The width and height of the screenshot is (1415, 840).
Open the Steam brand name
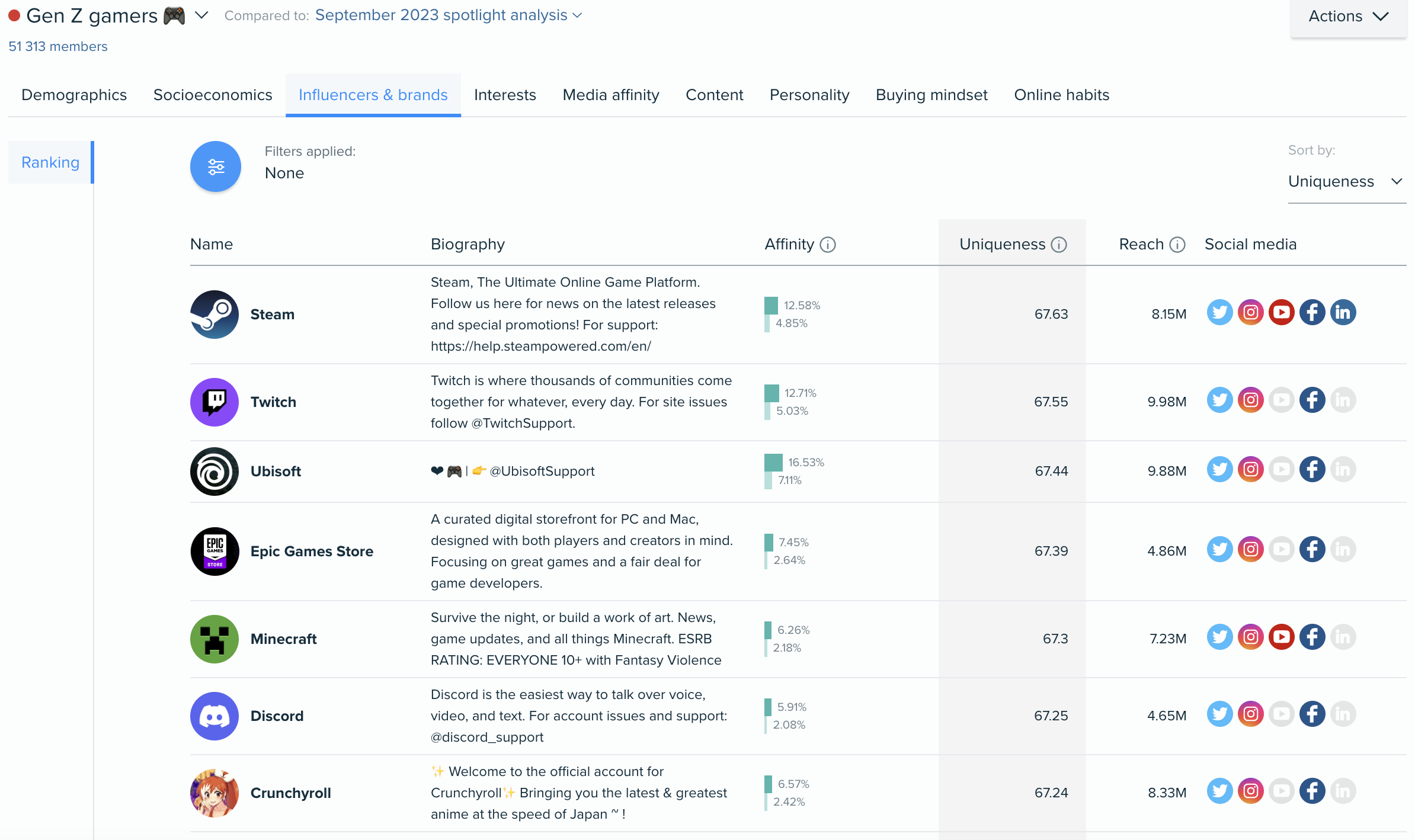point(273,314)
